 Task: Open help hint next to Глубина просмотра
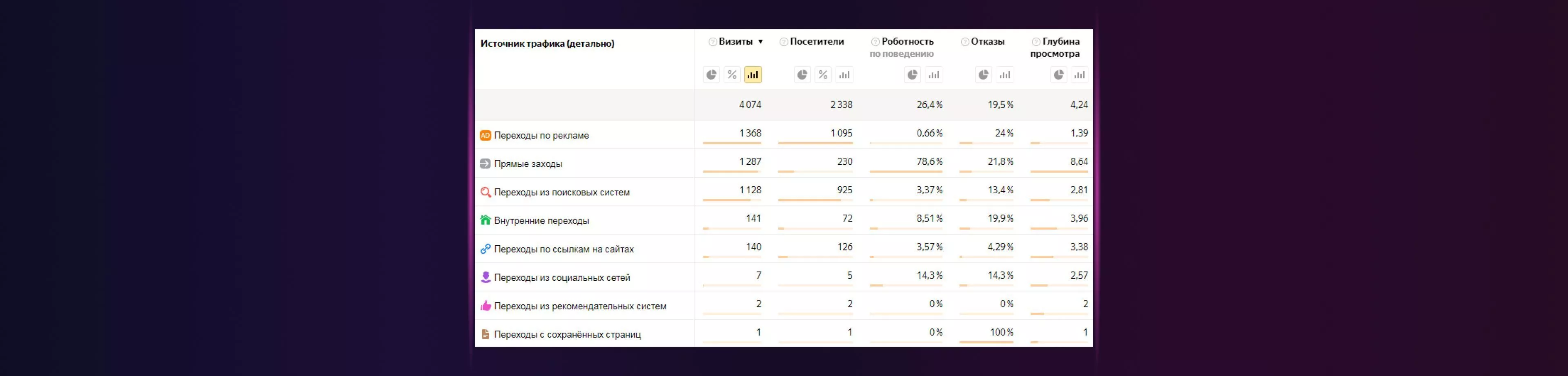(x=1036, y=42)
